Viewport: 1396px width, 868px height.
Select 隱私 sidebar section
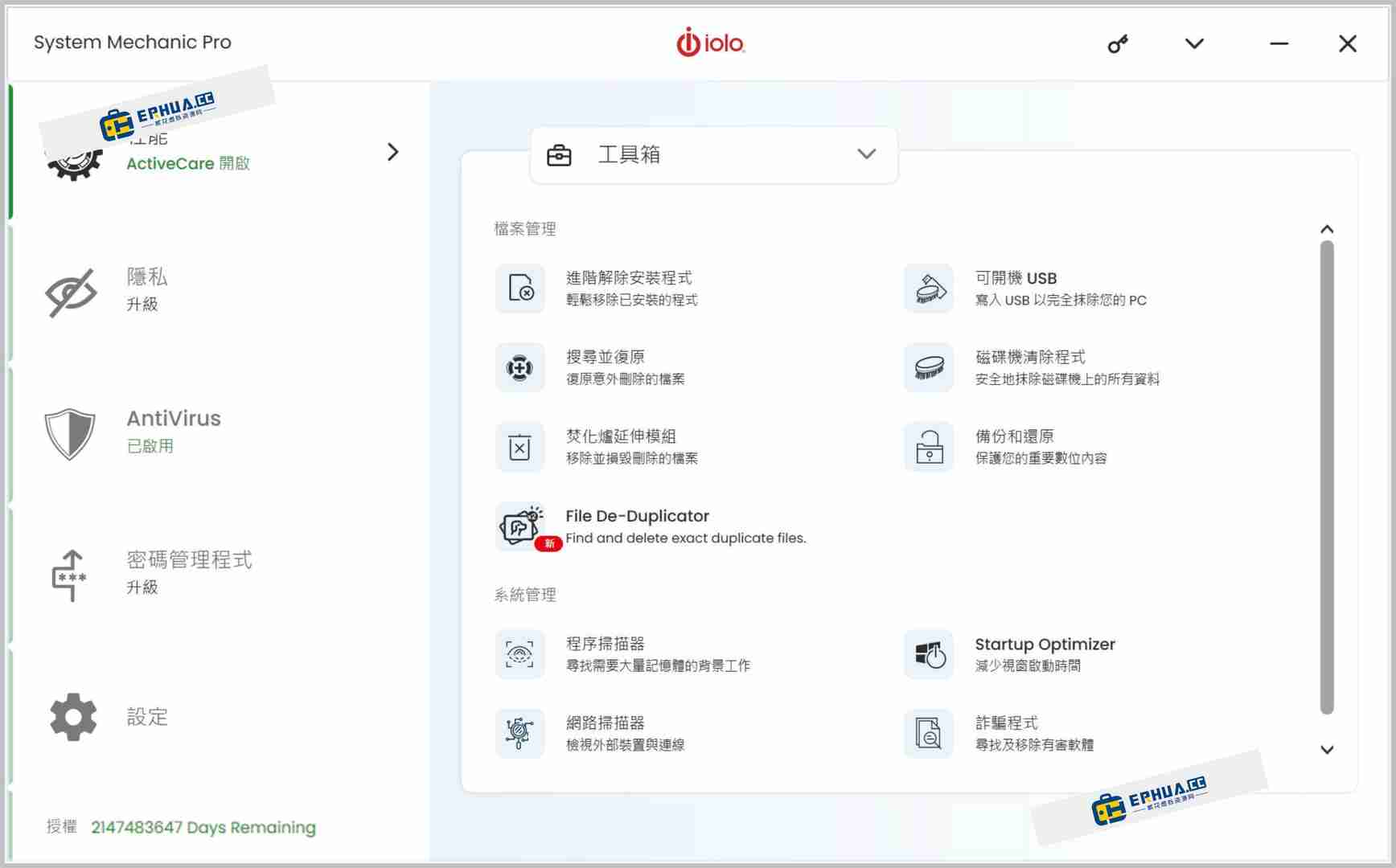click(x=217, y=291)
